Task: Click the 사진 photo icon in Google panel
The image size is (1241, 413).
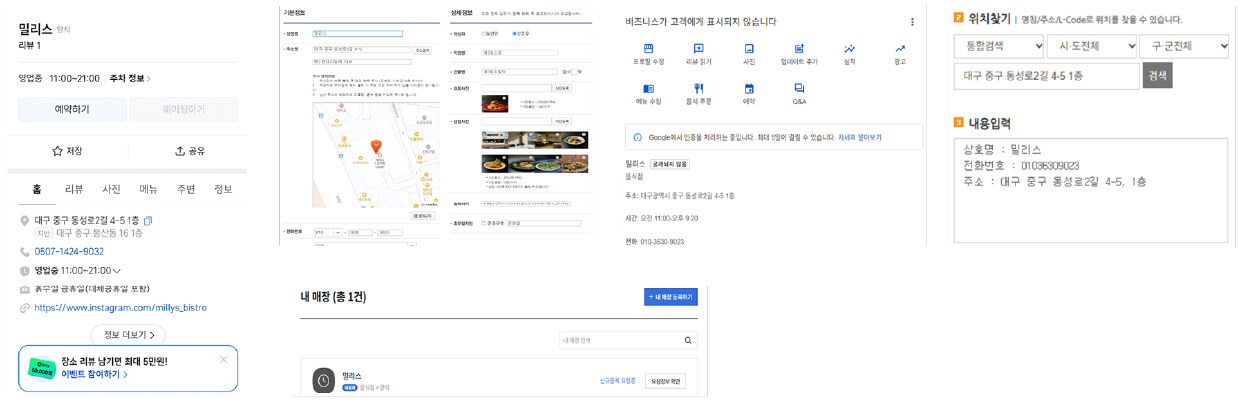Action: (x=749, y=48)
